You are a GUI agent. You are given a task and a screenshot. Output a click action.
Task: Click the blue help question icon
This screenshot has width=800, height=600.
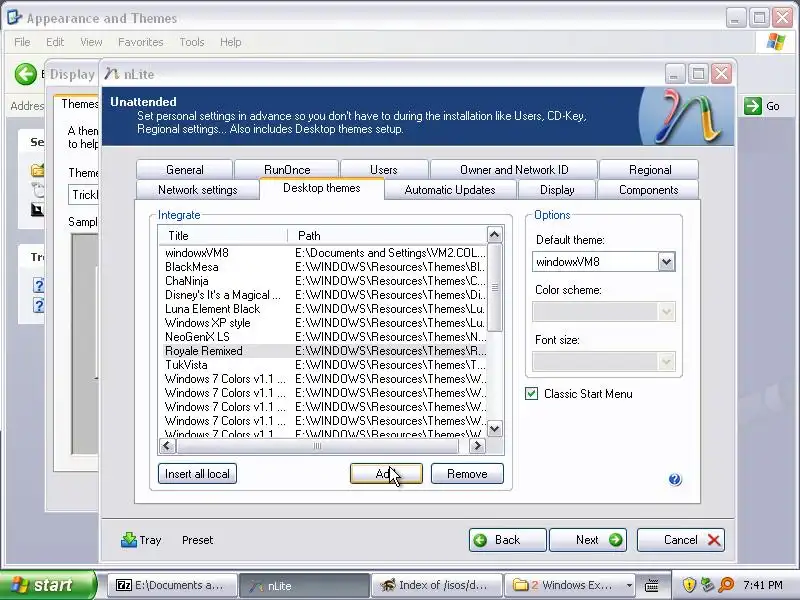coord(674,479)
